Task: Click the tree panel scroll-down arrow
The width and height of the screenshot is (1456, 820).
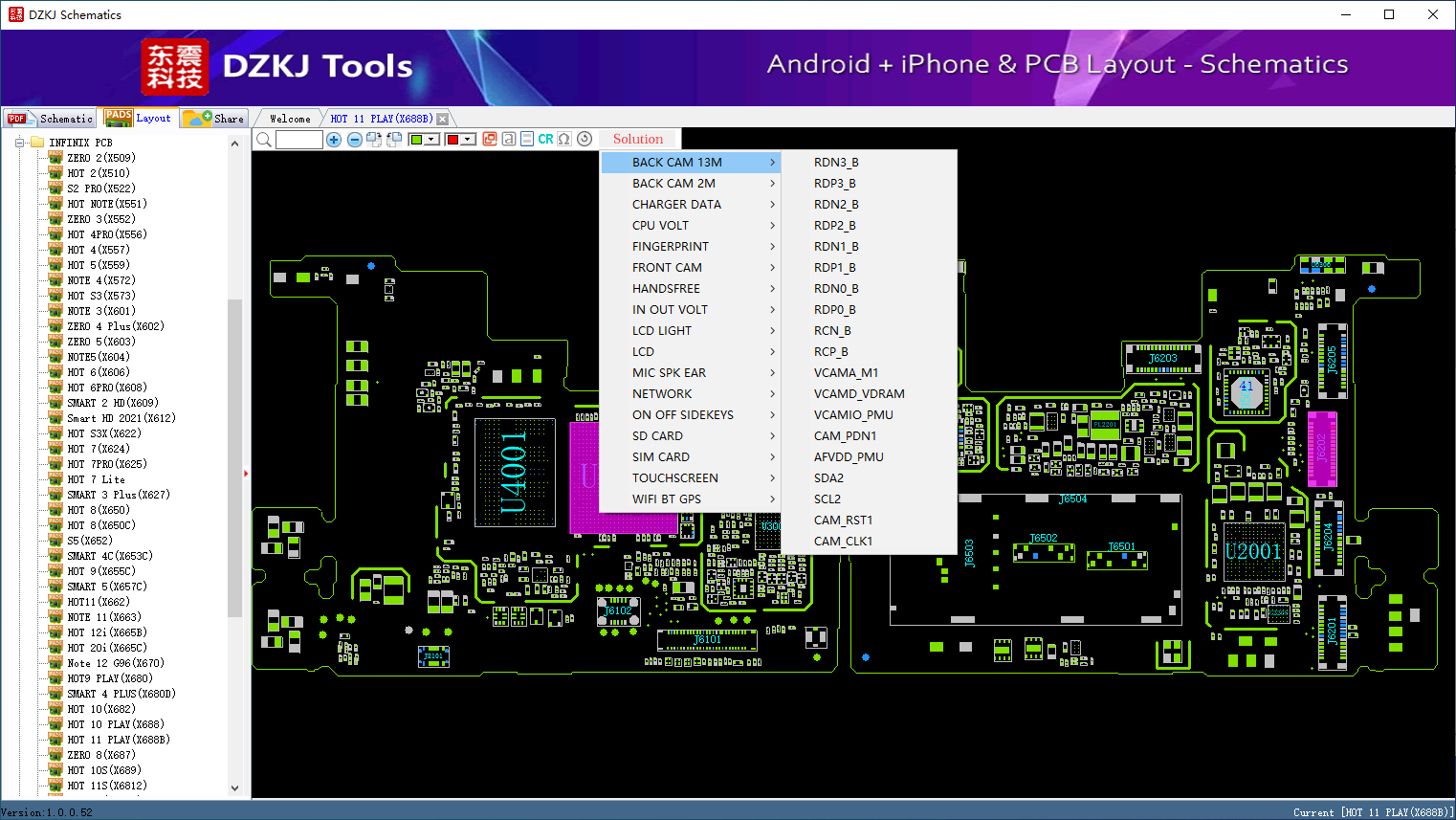Action: pos(235,788)
